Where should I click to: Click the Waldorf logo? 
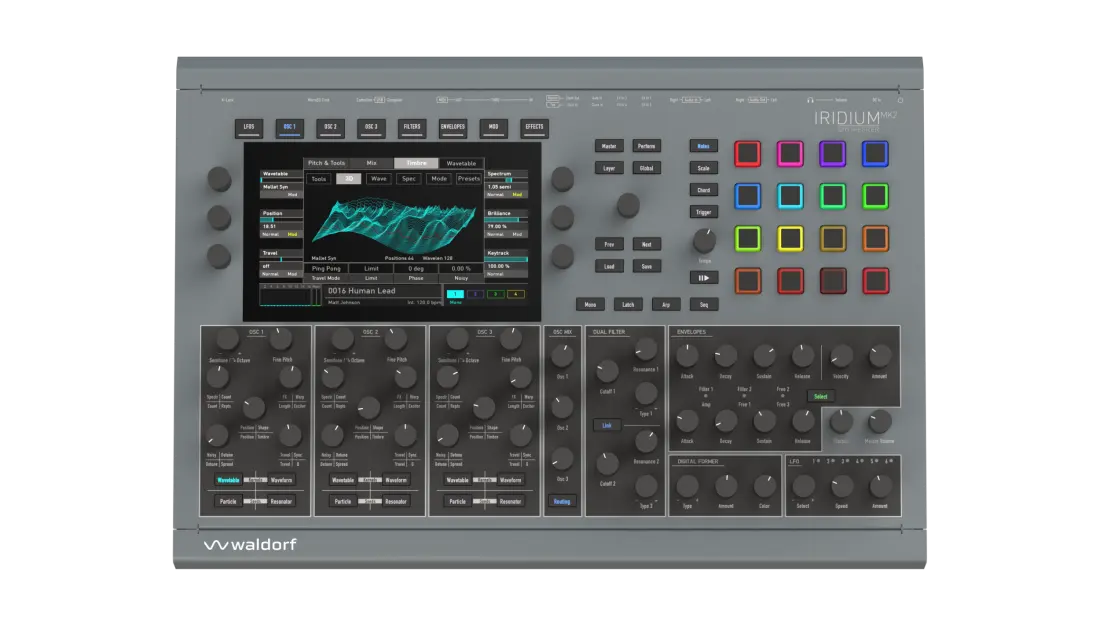click(250, 544)
